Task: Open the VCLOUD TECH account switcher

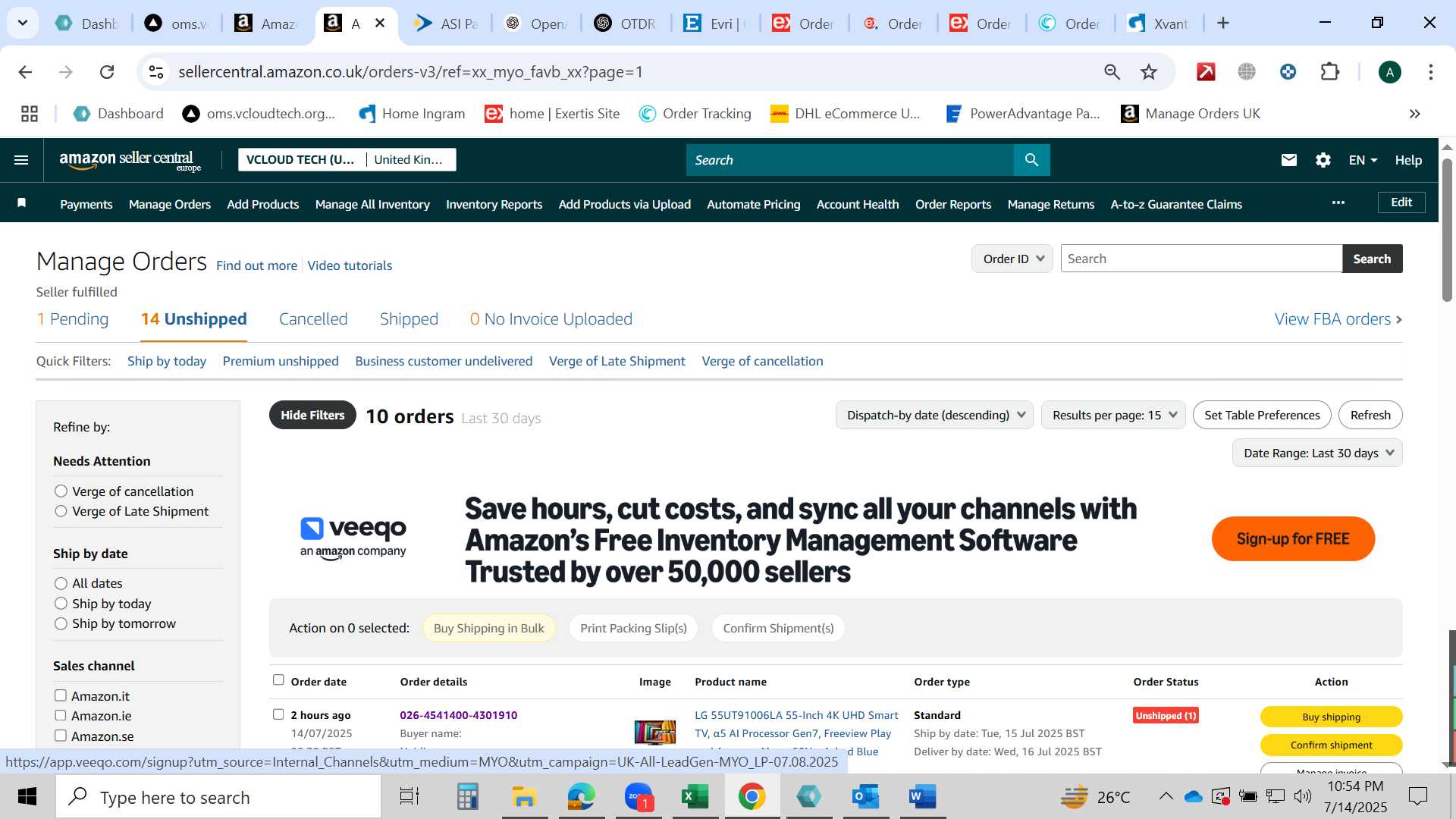Action: point(347,159)
